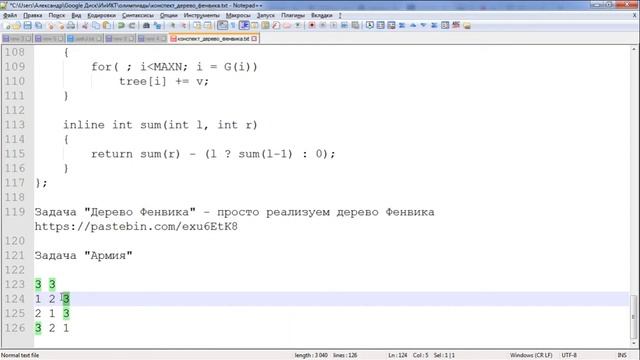Open the Инструменты menu
Image resolution: width=640 pixels, height=360 pixels.
click(x=202, y=15)
